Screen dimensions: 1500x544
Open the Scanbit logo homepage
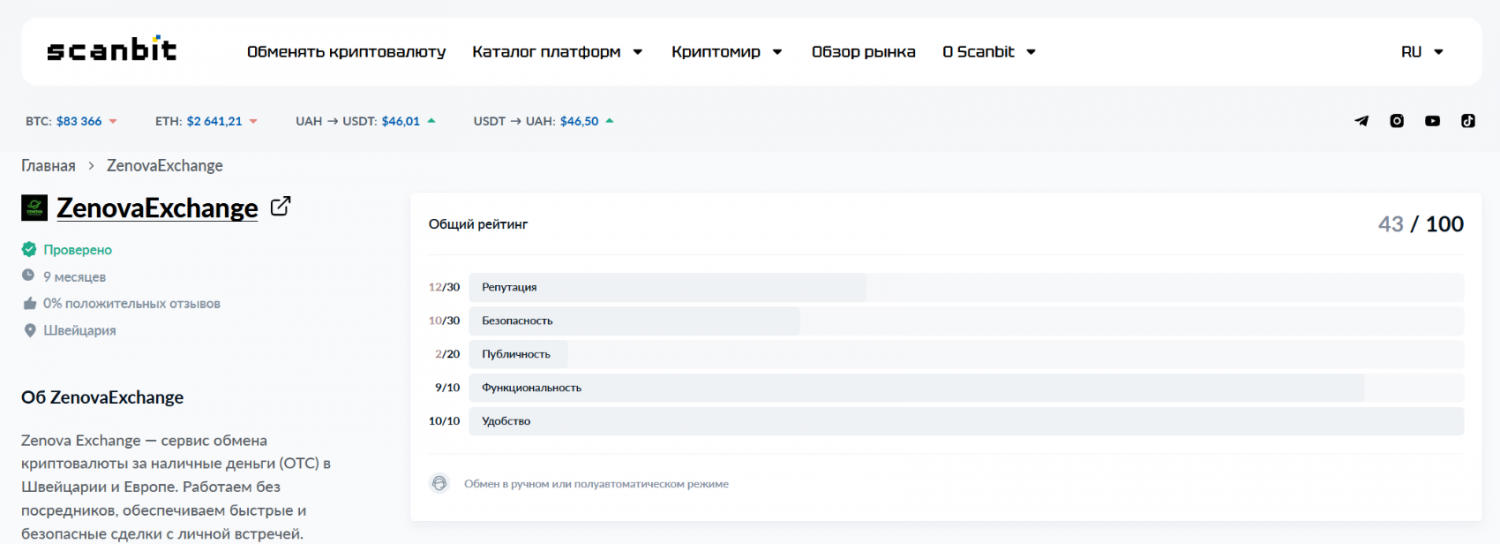pos(111,50)
